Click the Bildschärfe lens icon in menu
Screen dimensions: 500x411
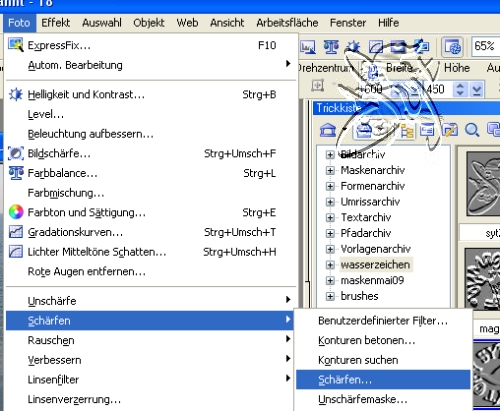coord(16,154)
